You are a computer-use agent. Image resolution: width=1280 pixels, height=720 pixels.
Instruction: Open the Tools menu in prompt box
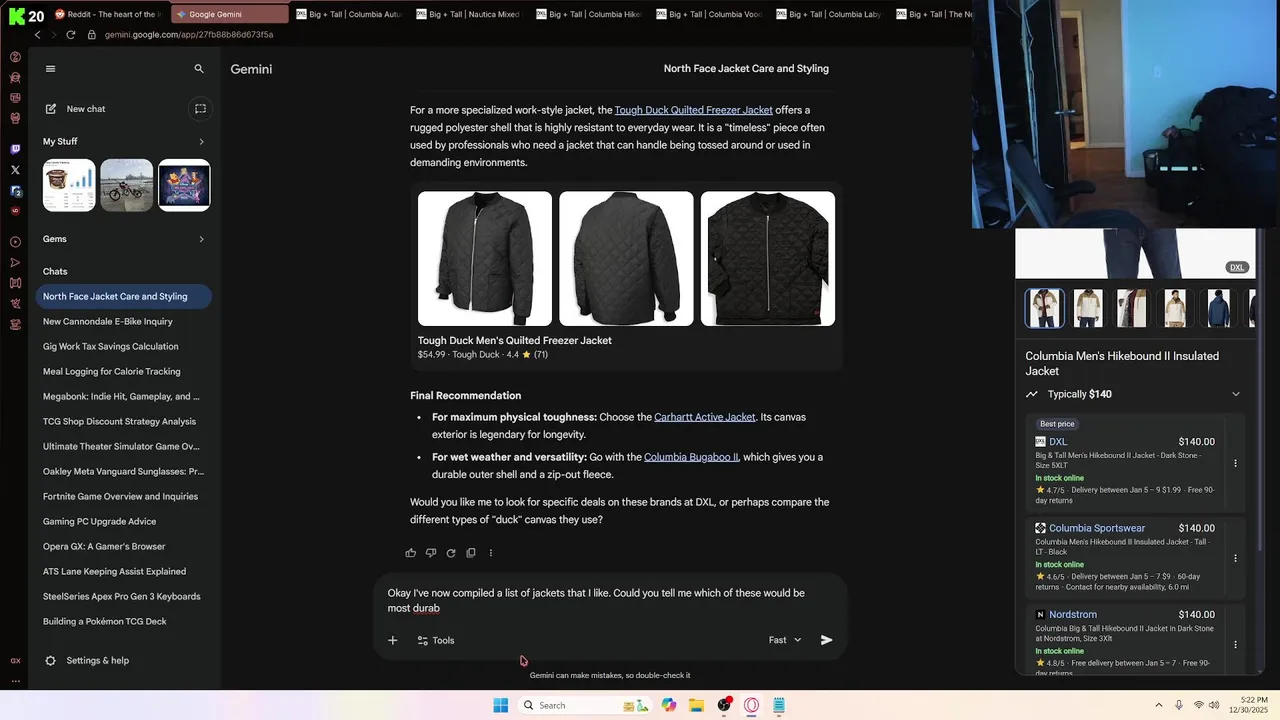pyautogui.click(x=436, y=640)
